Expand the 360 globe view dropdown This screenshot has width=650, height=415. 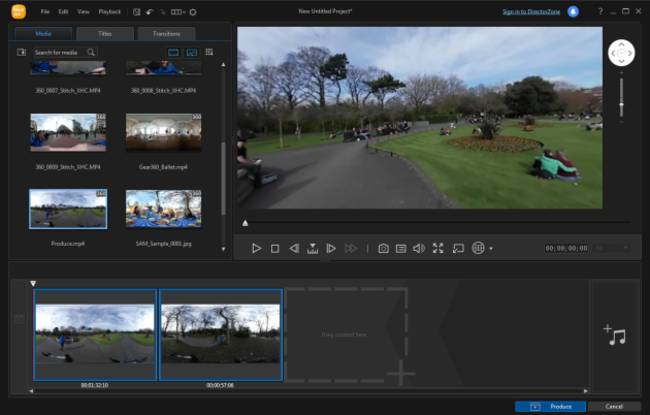(491, 249)
